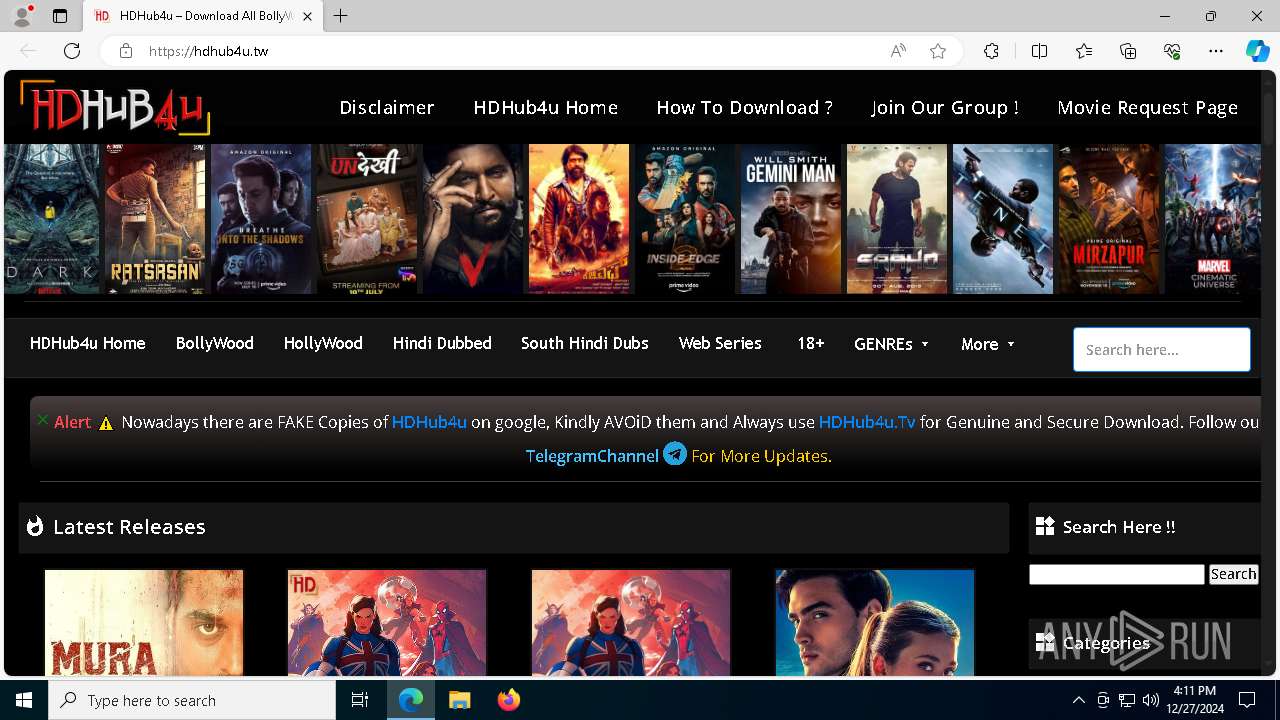
Task: Click the address bar URL field
Action: (x=510, y=51)
